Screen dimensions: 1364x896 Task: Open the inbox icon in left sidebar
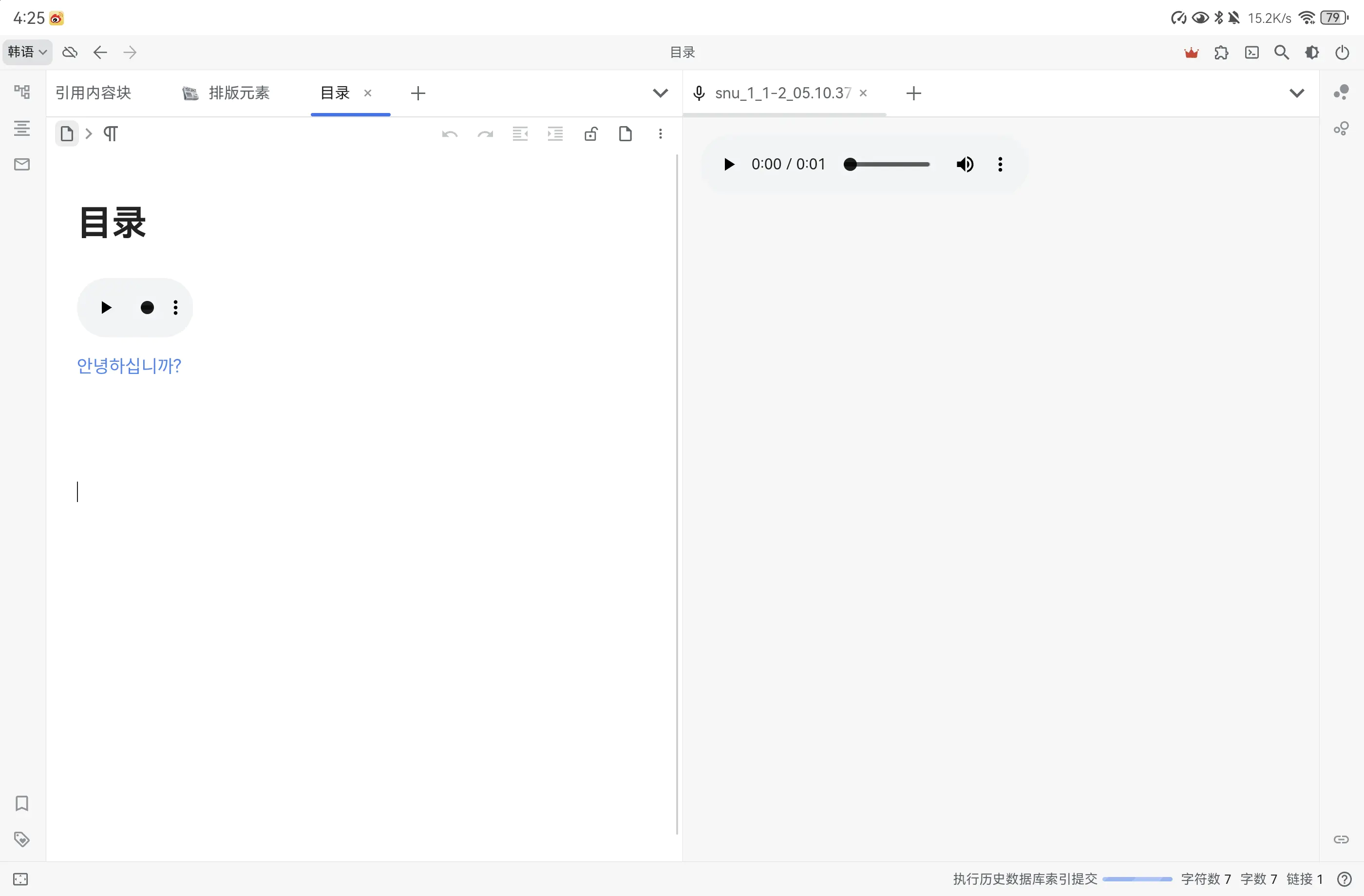[22, 165]
